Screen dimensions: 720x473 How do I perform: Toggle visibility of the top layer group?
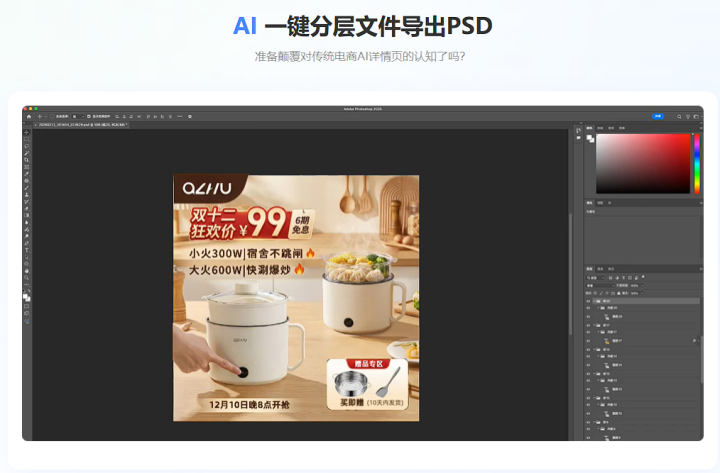[x=588, y=300]
